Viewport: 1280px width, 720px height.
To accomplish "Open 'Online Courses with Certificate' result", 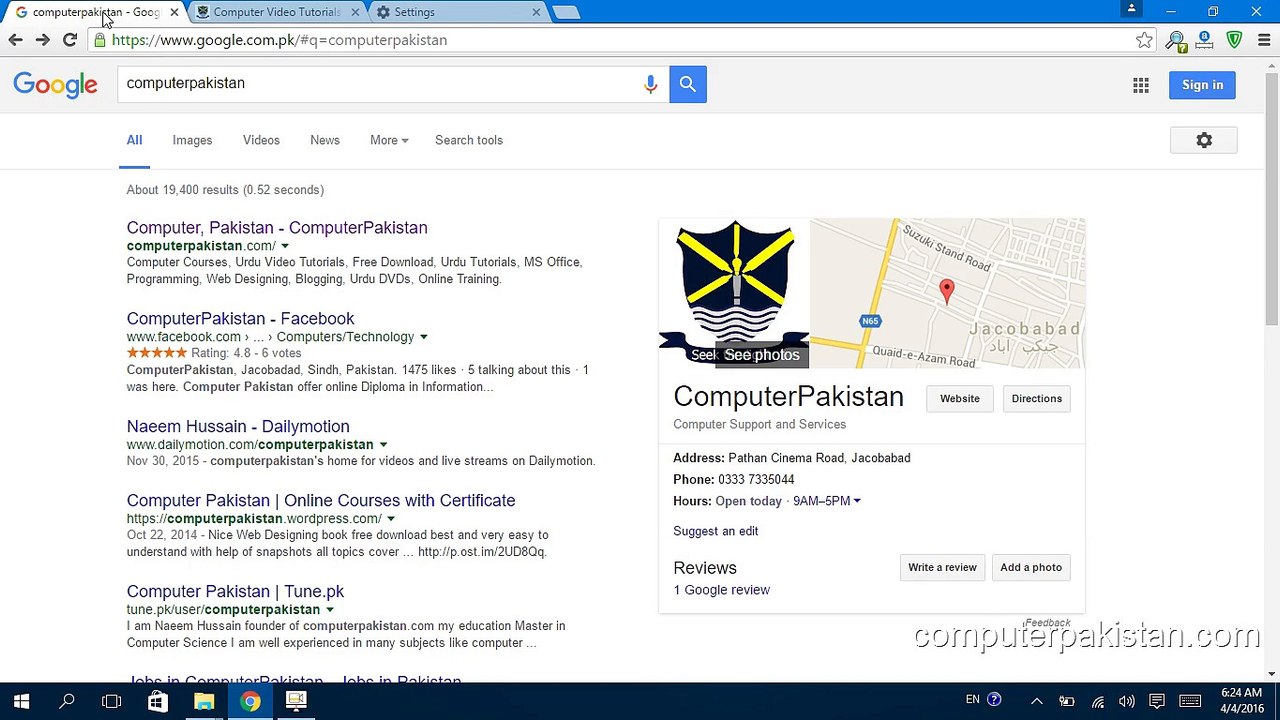I will [x=321, y=501].
